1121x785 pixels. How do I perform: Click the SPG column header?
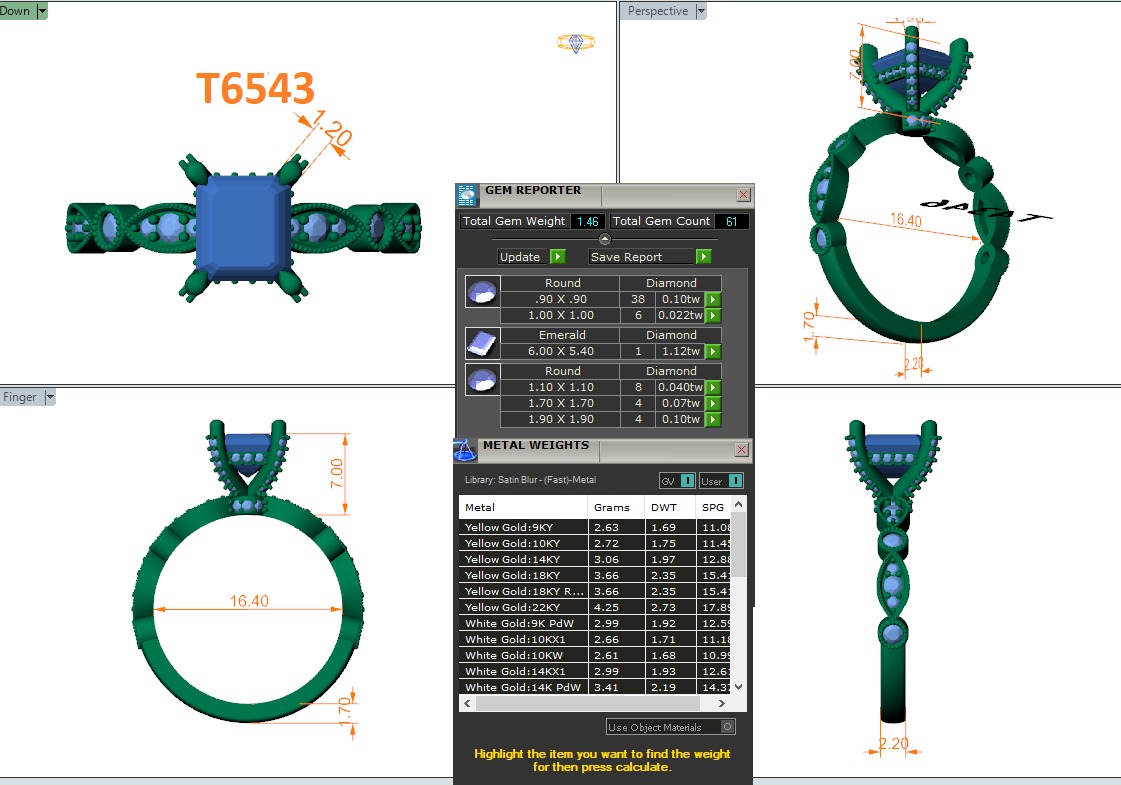pos(713,507)
